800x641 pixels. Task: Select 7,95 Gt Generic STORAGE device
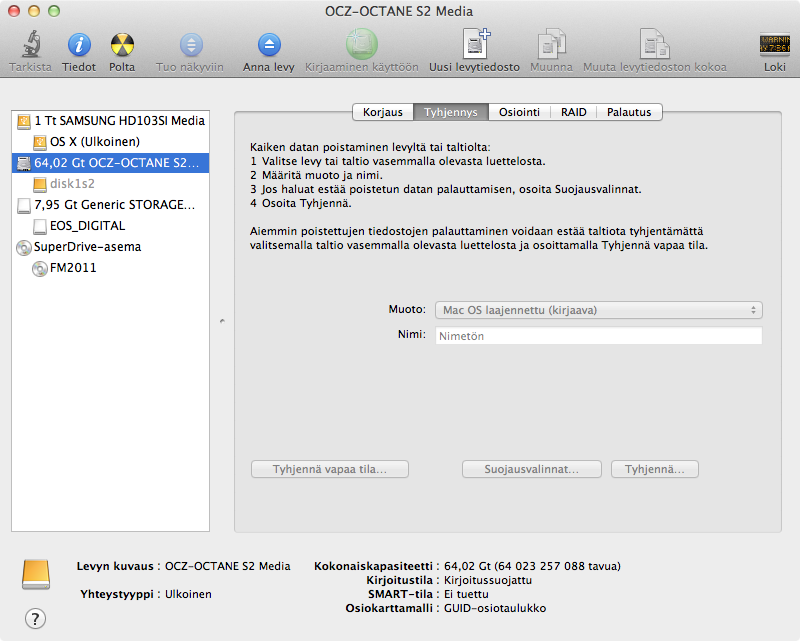(x=111, y=205)
